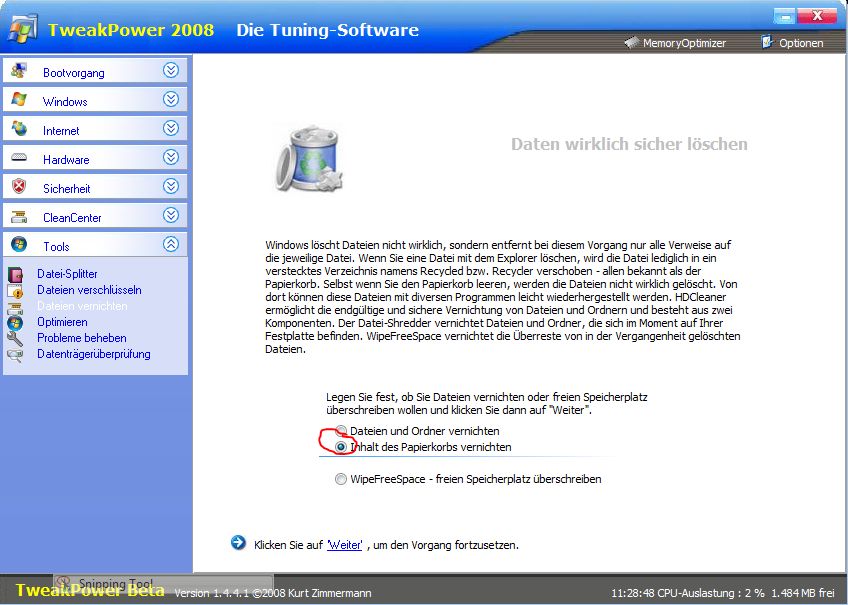Click the blue arrow icon beside Weiter hint
This screenshot has width=848, height=605.
tap(238, 542)
